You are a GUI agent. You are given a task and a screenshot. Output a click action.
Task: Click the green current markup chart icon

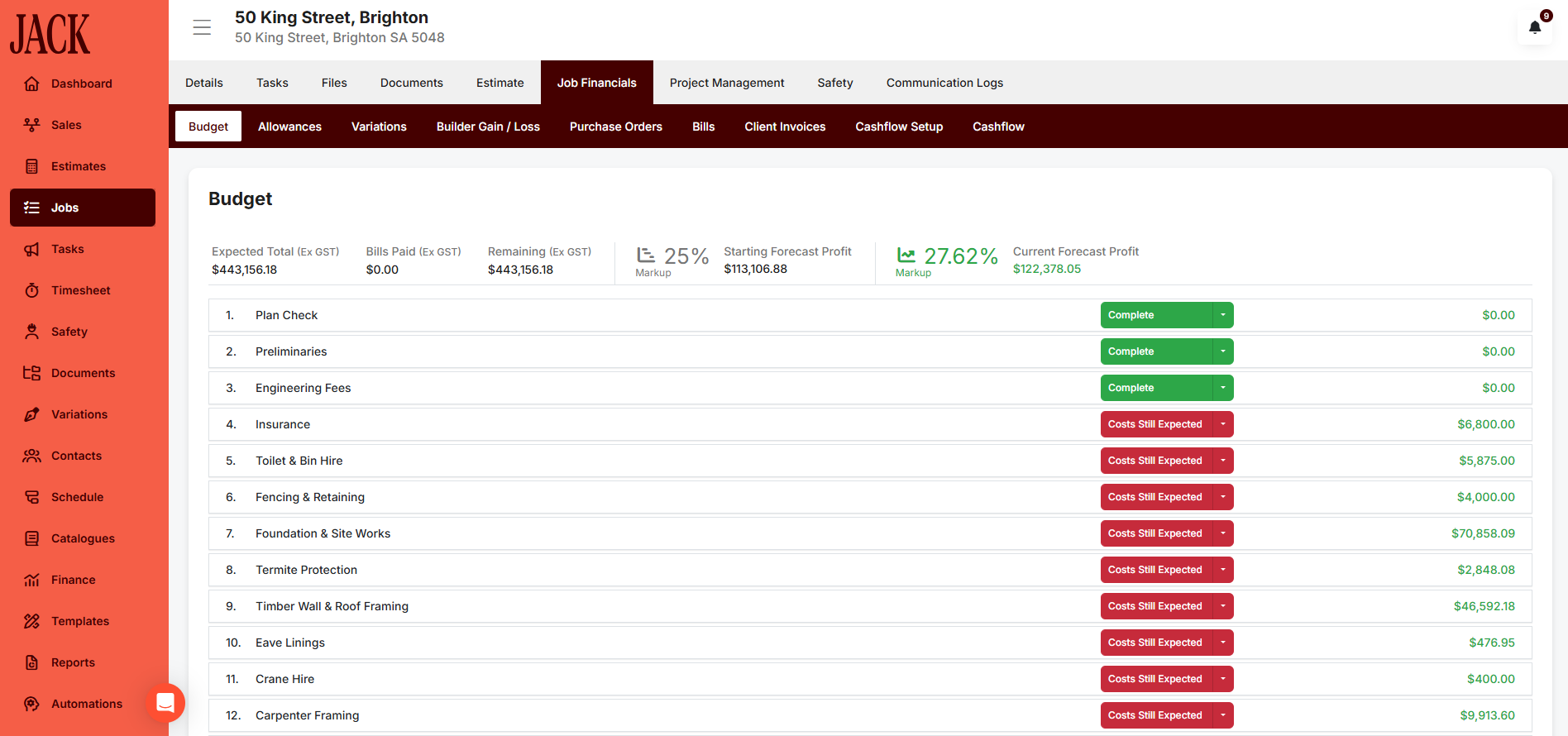tap(906, 255)
